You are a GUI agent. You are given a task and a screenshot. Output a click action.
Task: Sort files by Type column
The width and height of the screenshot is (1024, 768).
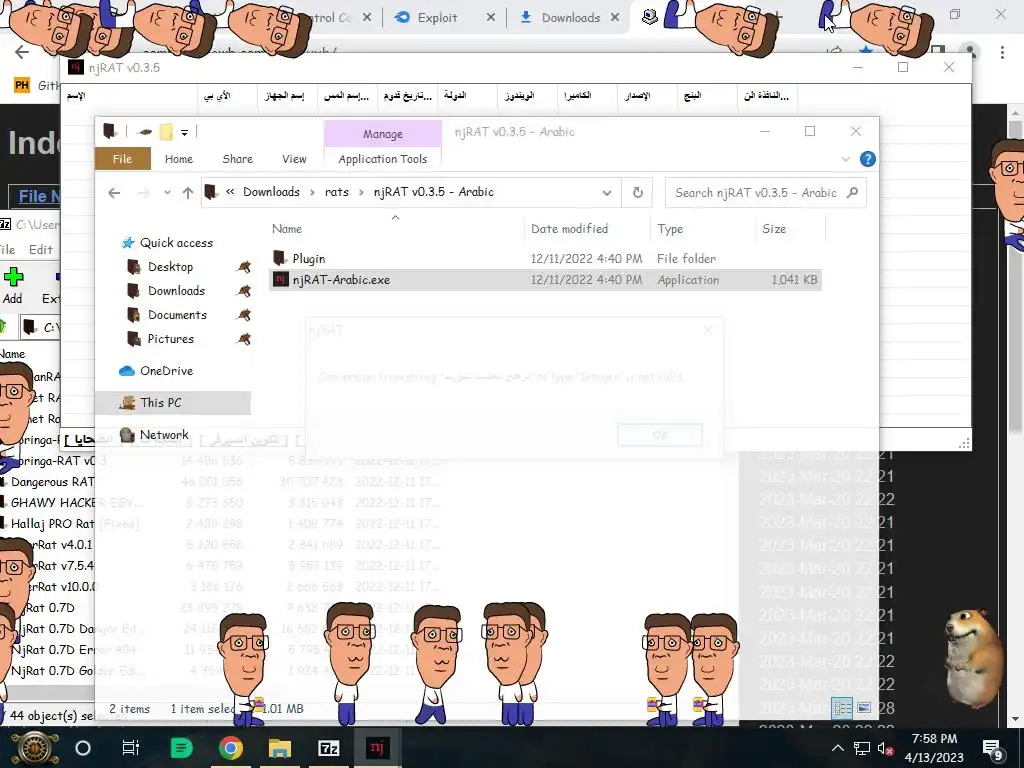(x=670, y=229)
